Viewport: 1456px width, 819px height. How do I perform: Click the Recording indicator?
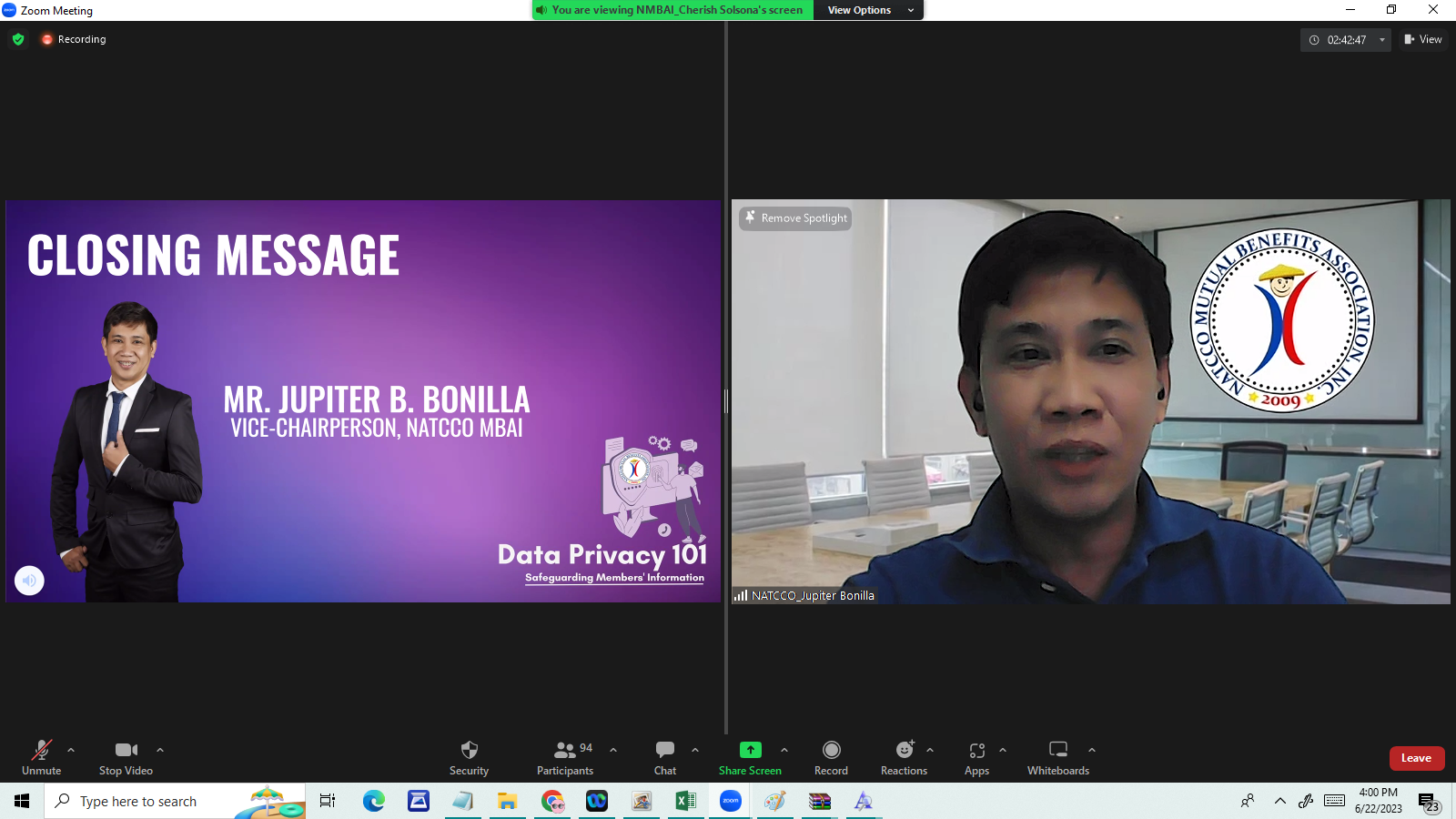pos(74,39)
